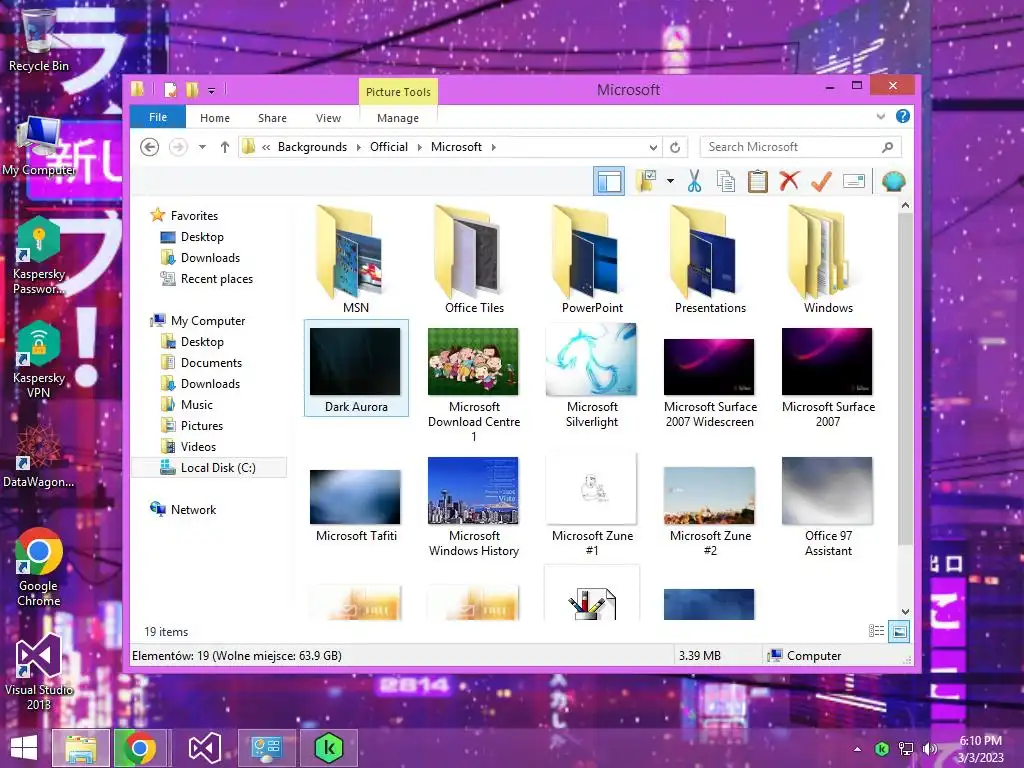Open the Quick Access Toolbar customize dropdown

point(212,91)
